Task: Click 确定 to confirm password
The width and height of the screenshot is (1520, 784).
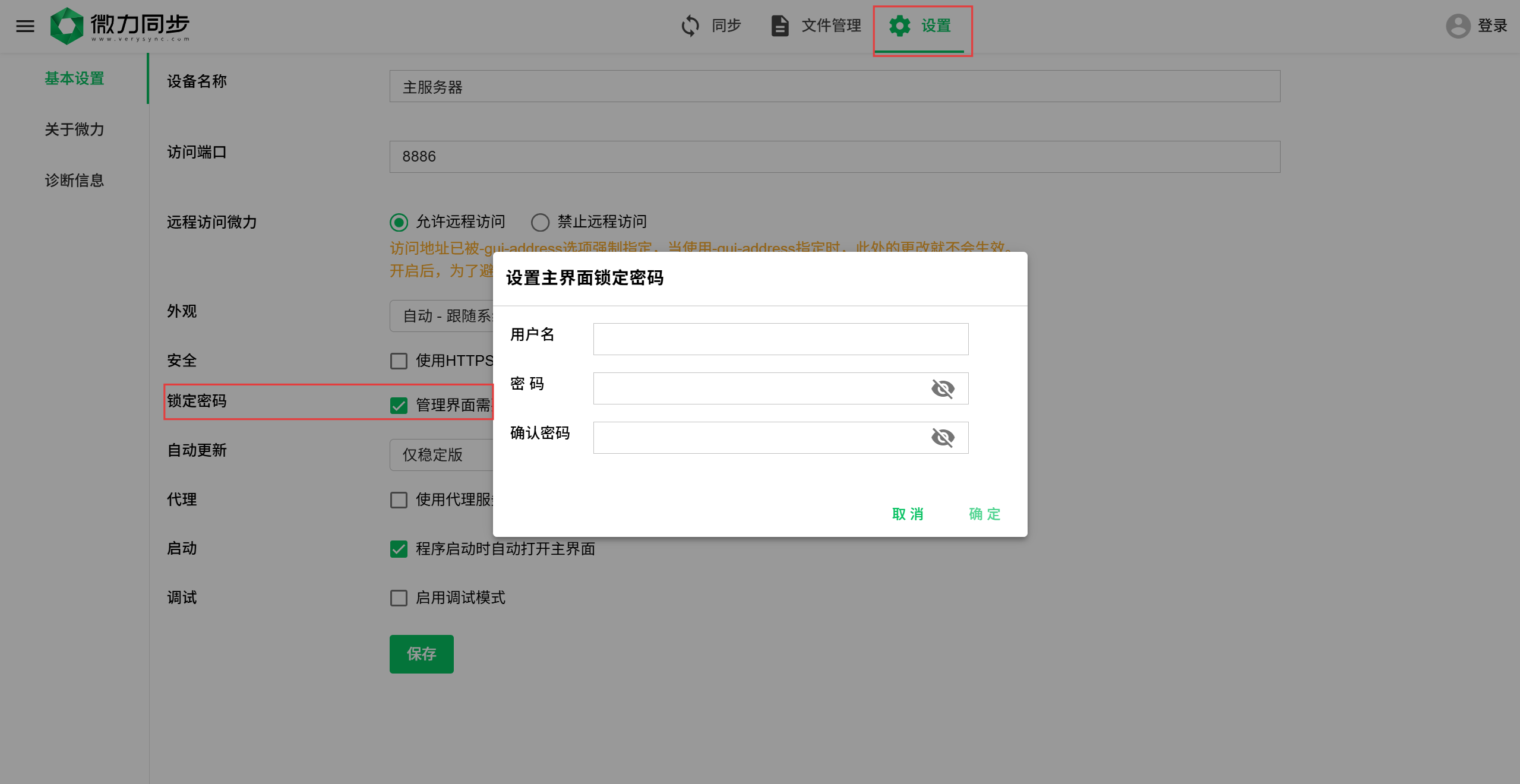Action: point(984,514)
